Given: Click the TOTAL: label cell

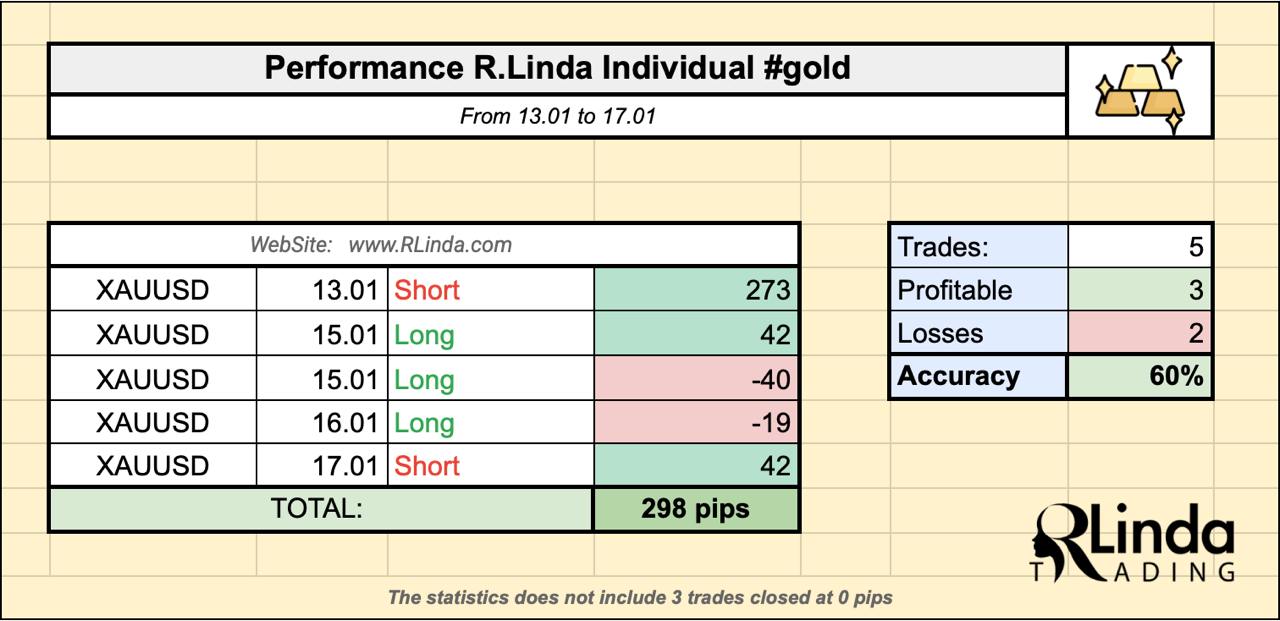Looking at the screenshot, I should point(321,509).
